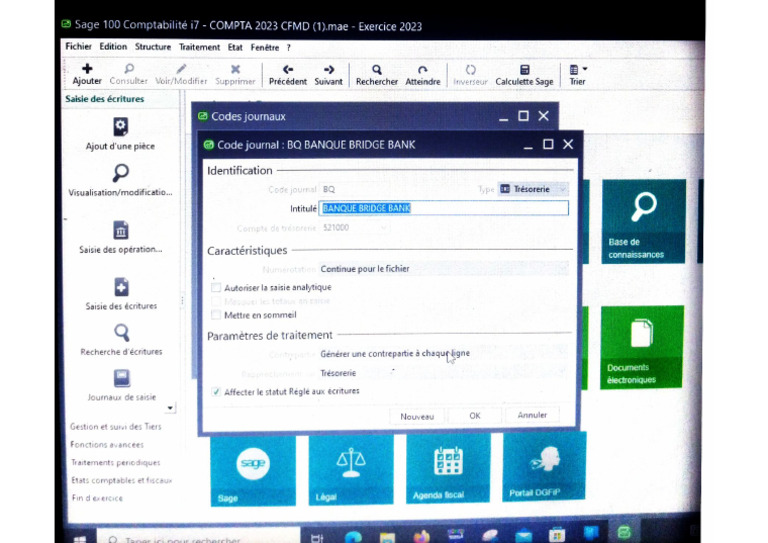Toggle Mettre en sommeil checkbox
Image resolution: width=768 pixels, height=543 pixels.
click(x=216, y=315)
